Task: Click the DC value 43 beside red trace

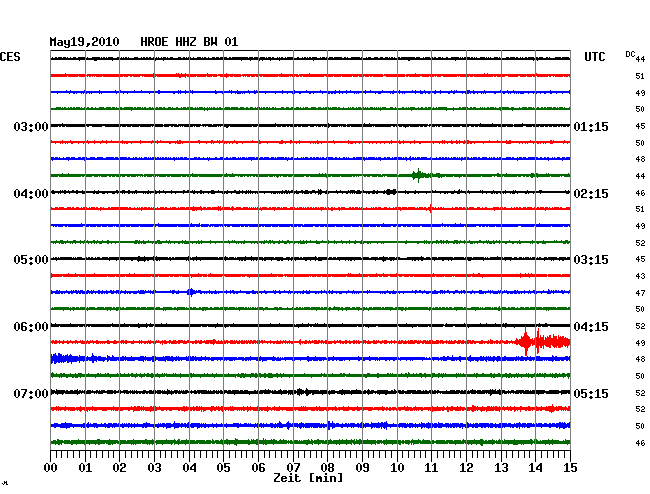Action: coord(640,276)
